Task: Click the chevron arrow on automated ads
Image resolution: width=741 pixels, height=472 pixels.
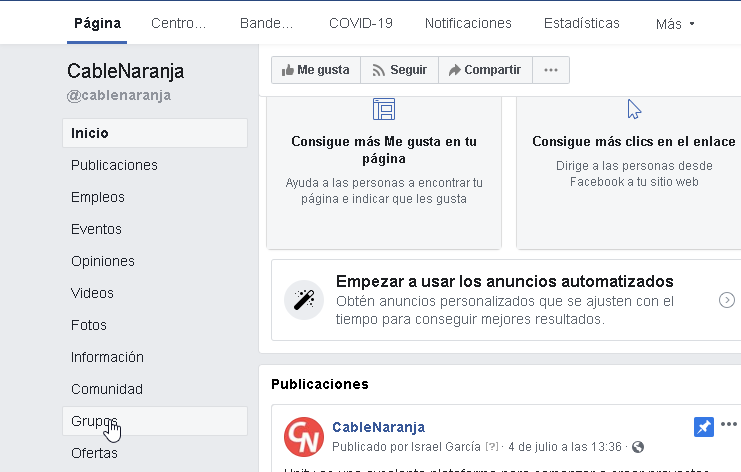Action: (726, 300)
